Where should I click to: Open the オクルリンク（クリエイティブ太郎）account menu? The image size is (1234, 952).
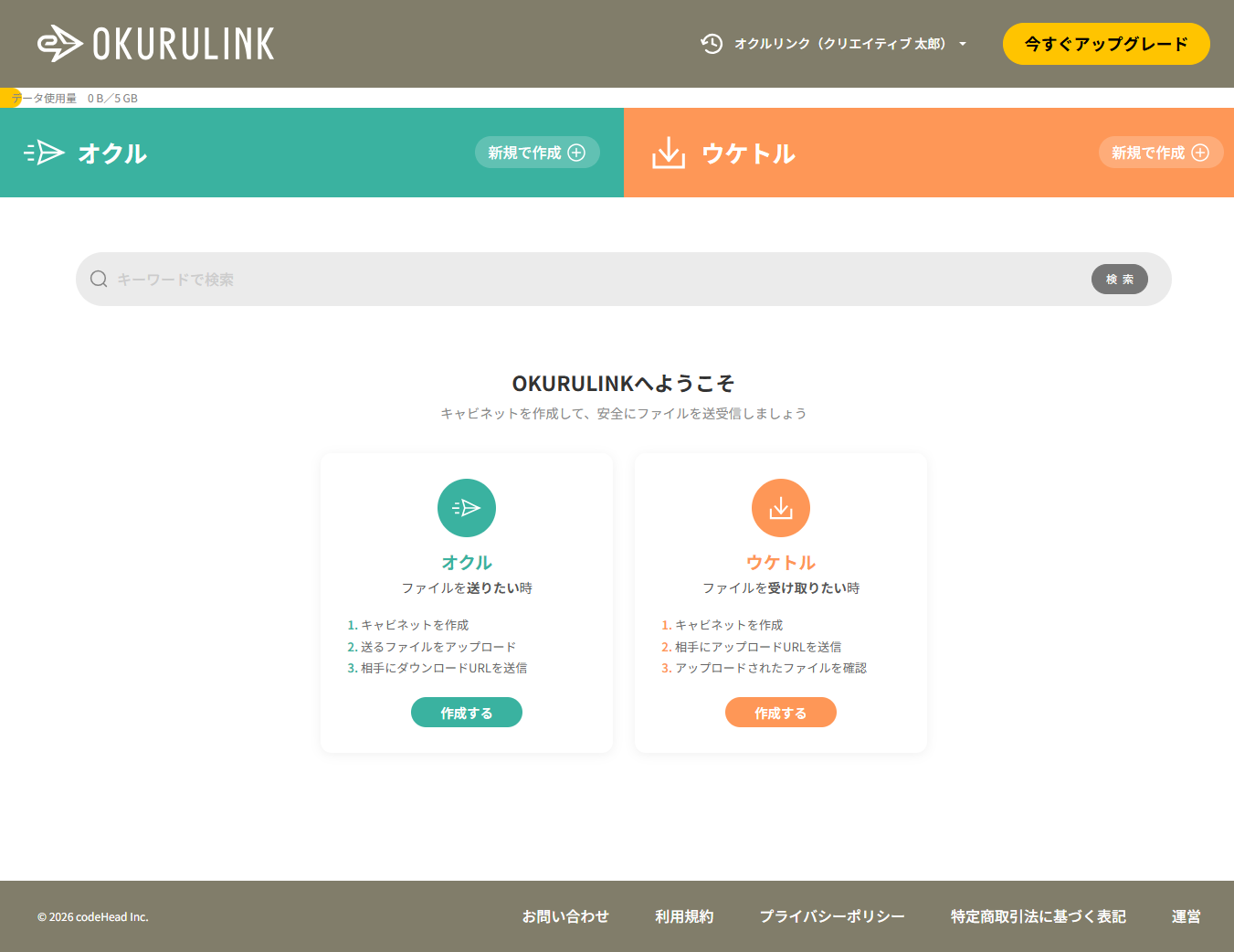click(839, 44)
